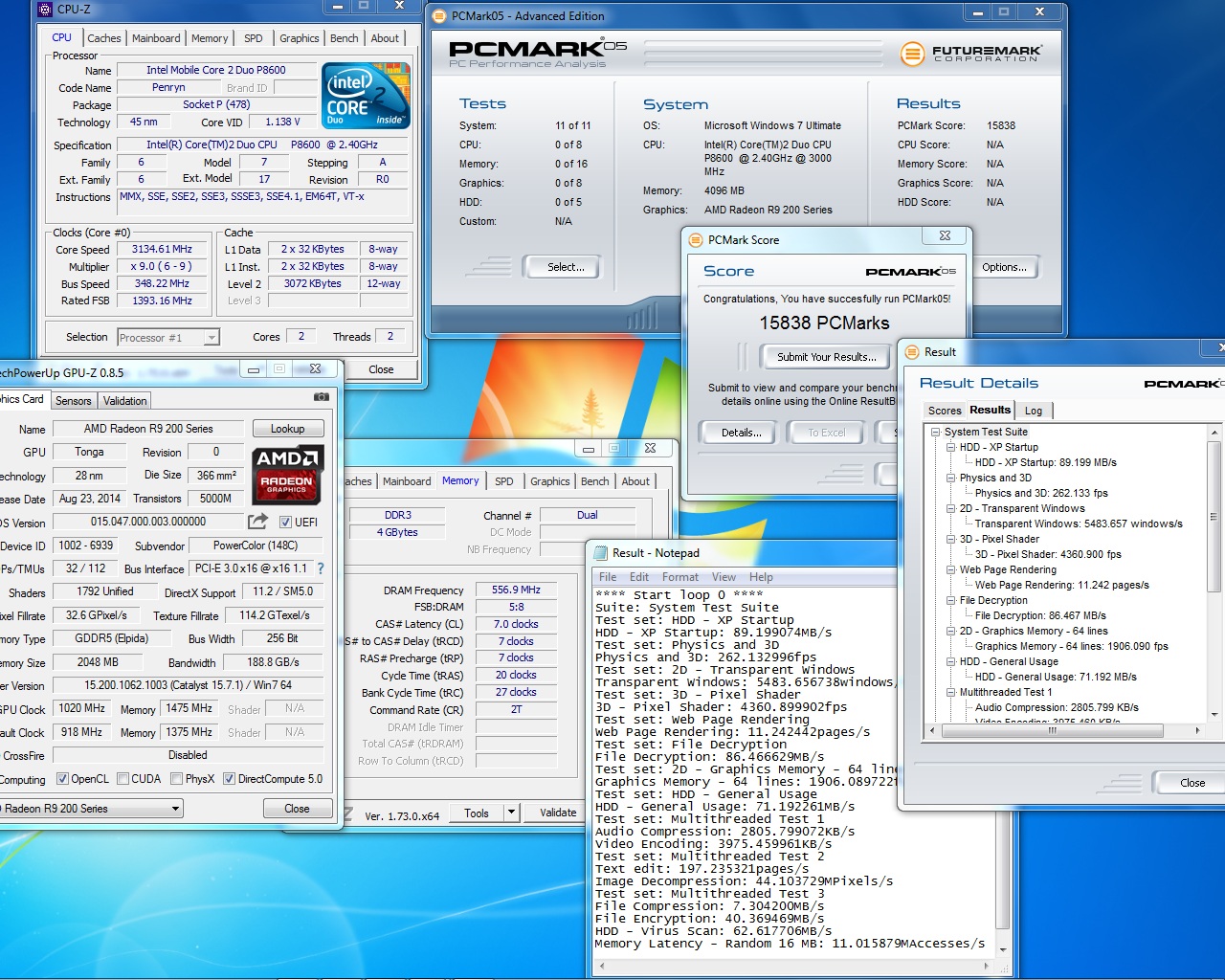
Task: Switch to the Caches tab in top CPU-Z
Action: pos(104,38)
